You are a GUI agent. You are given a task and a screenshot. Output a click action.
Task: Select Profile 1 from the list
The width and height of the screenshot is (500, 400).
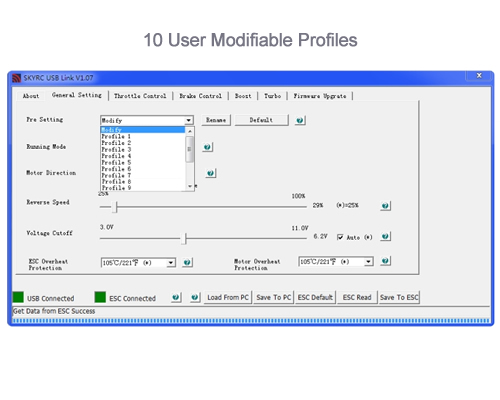pyautogui.click(x=143, y=136)
